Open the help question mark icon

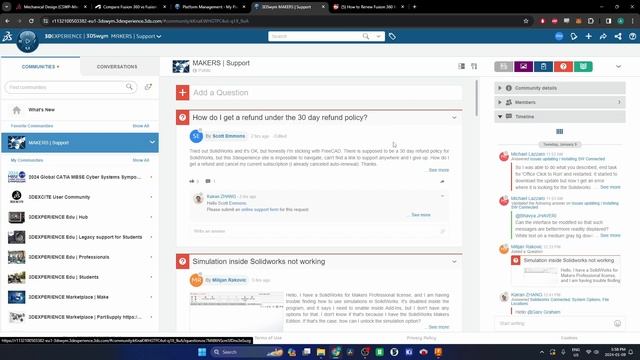pyautogui.click(x=632, y=36)
